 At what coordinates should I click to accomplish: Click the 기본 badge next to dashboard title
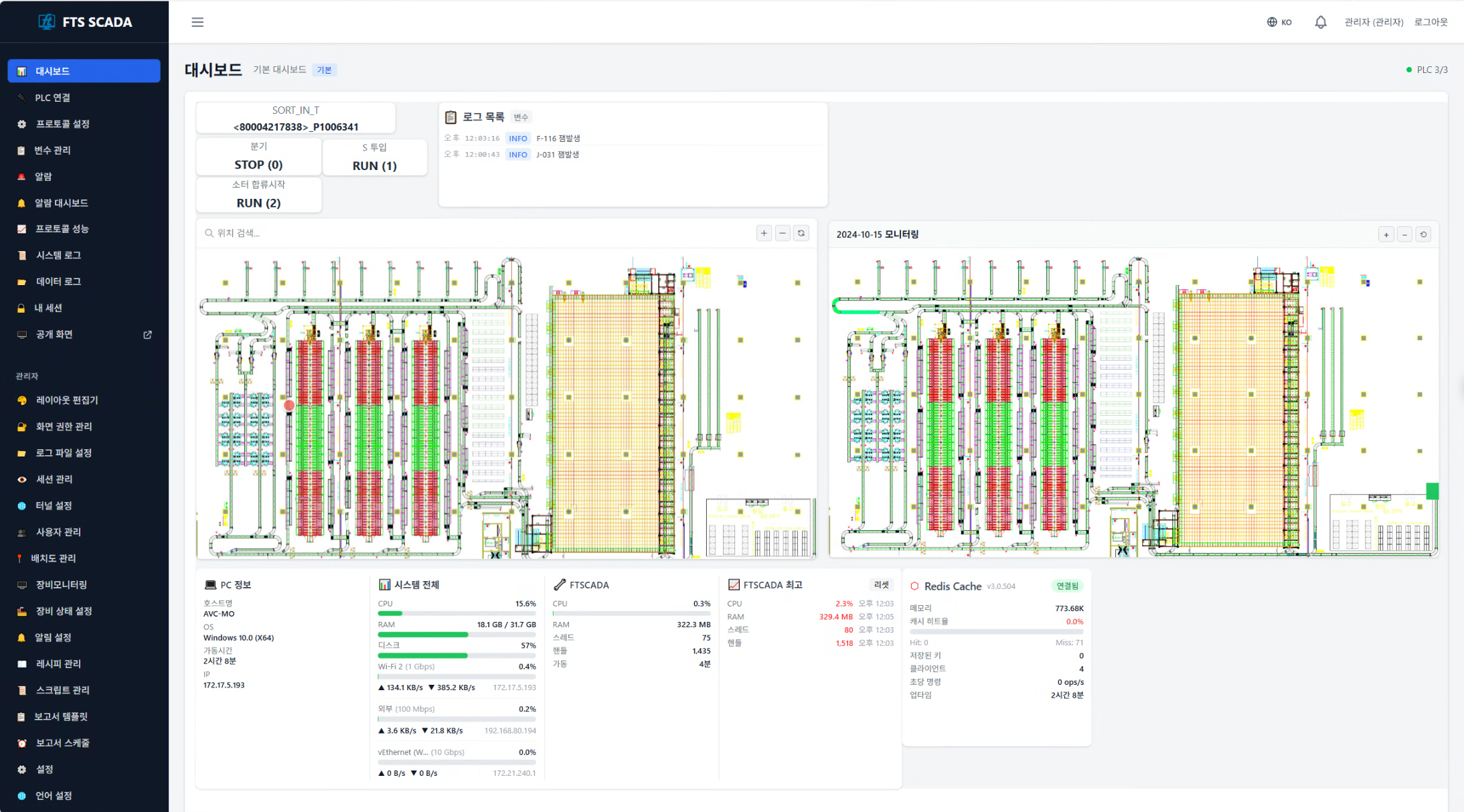[x=324, y=70]
